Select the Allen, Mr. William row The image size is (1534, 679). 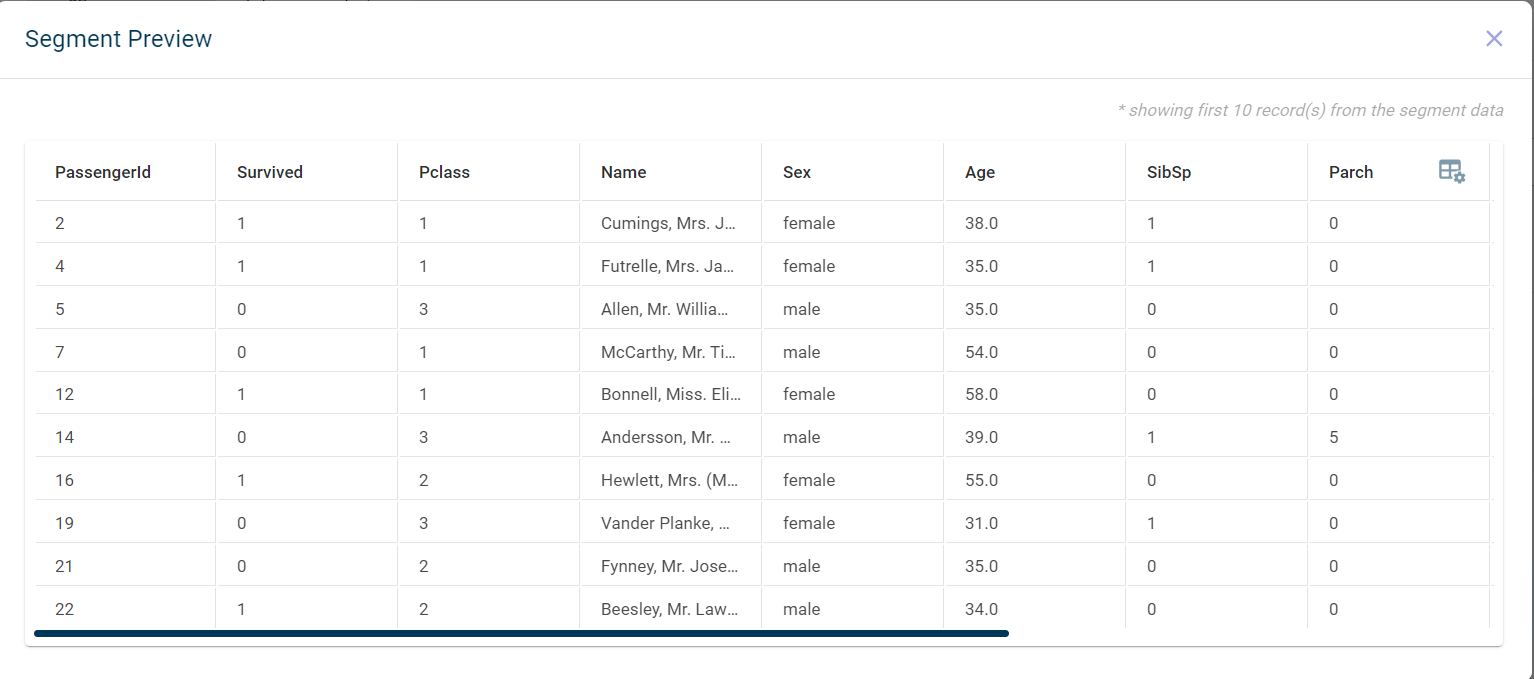[x=664, y=309]
